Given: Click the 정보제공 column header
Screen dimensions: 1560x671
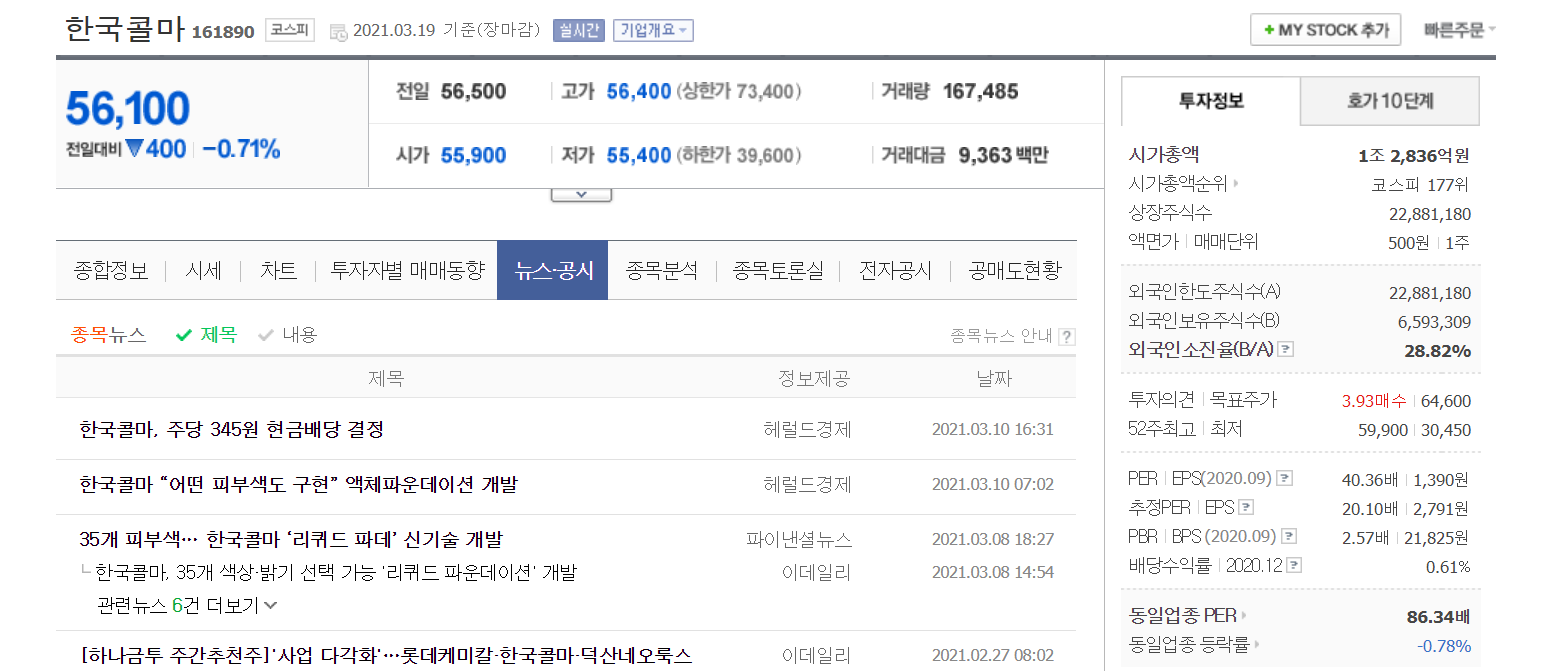Looking at the screenshot, I should coord(814,379).
